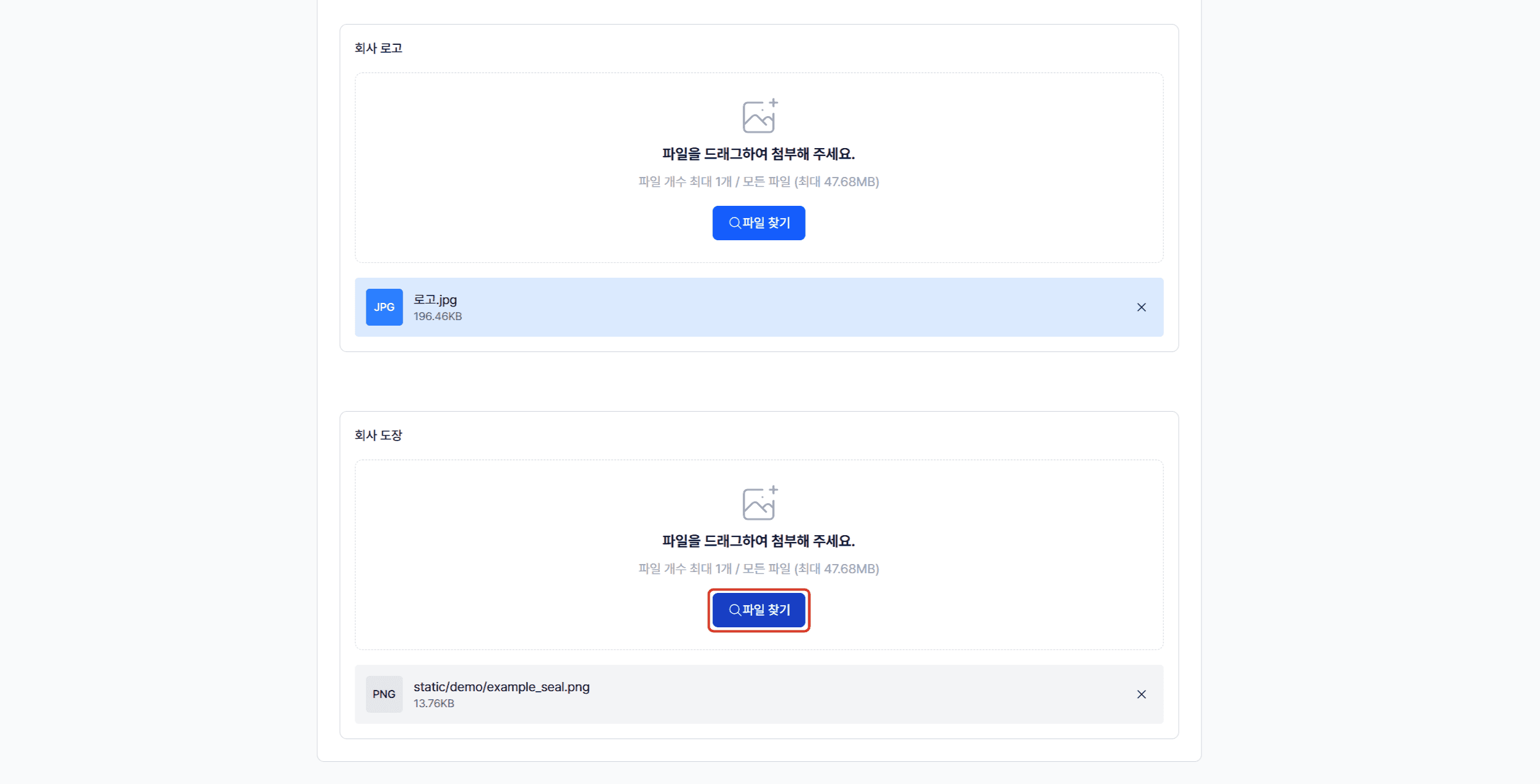The image size is (1540, 784).
Task: Click highlighted 파일 찾기 button in 회사 도장
Action: [759, 610]
